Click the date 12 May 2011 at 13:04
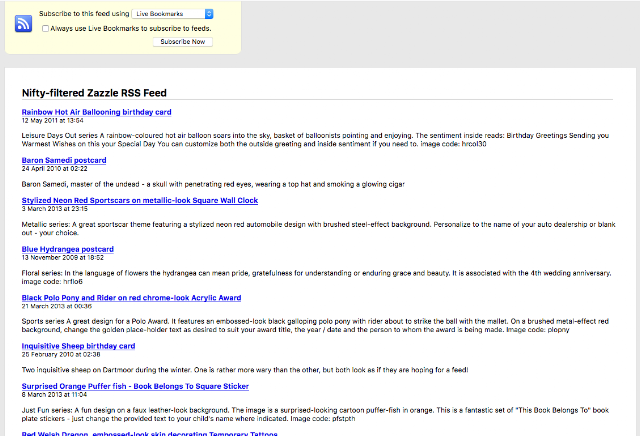The height and width of the screenshot is (436, 640). coord(52,120)
